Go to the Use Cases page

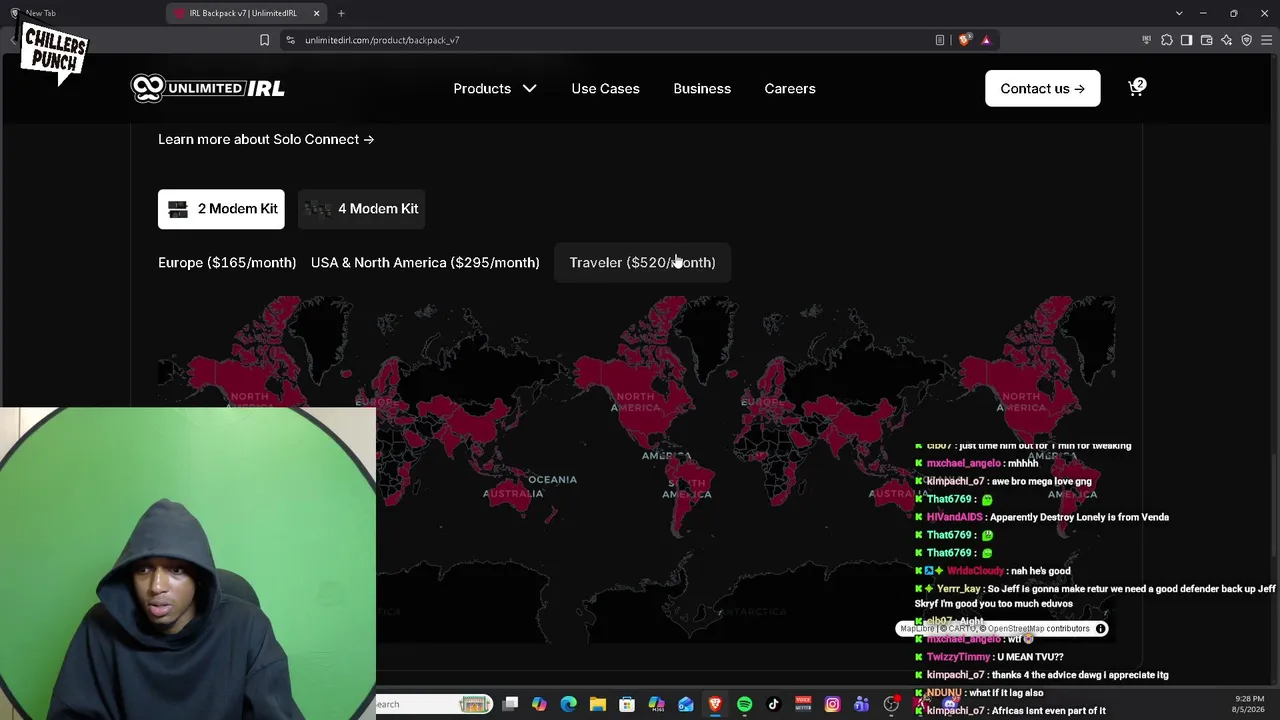pos(605,88)
